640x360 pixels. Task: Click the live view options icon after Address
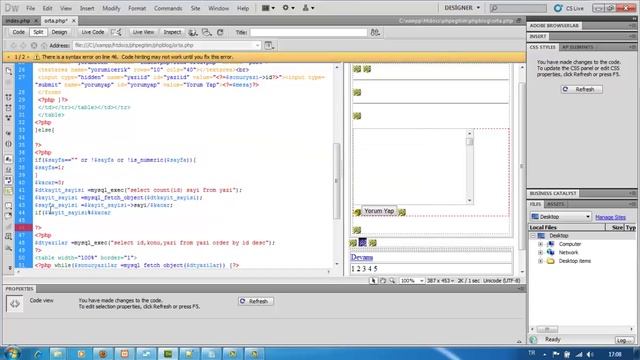(269, 45)
